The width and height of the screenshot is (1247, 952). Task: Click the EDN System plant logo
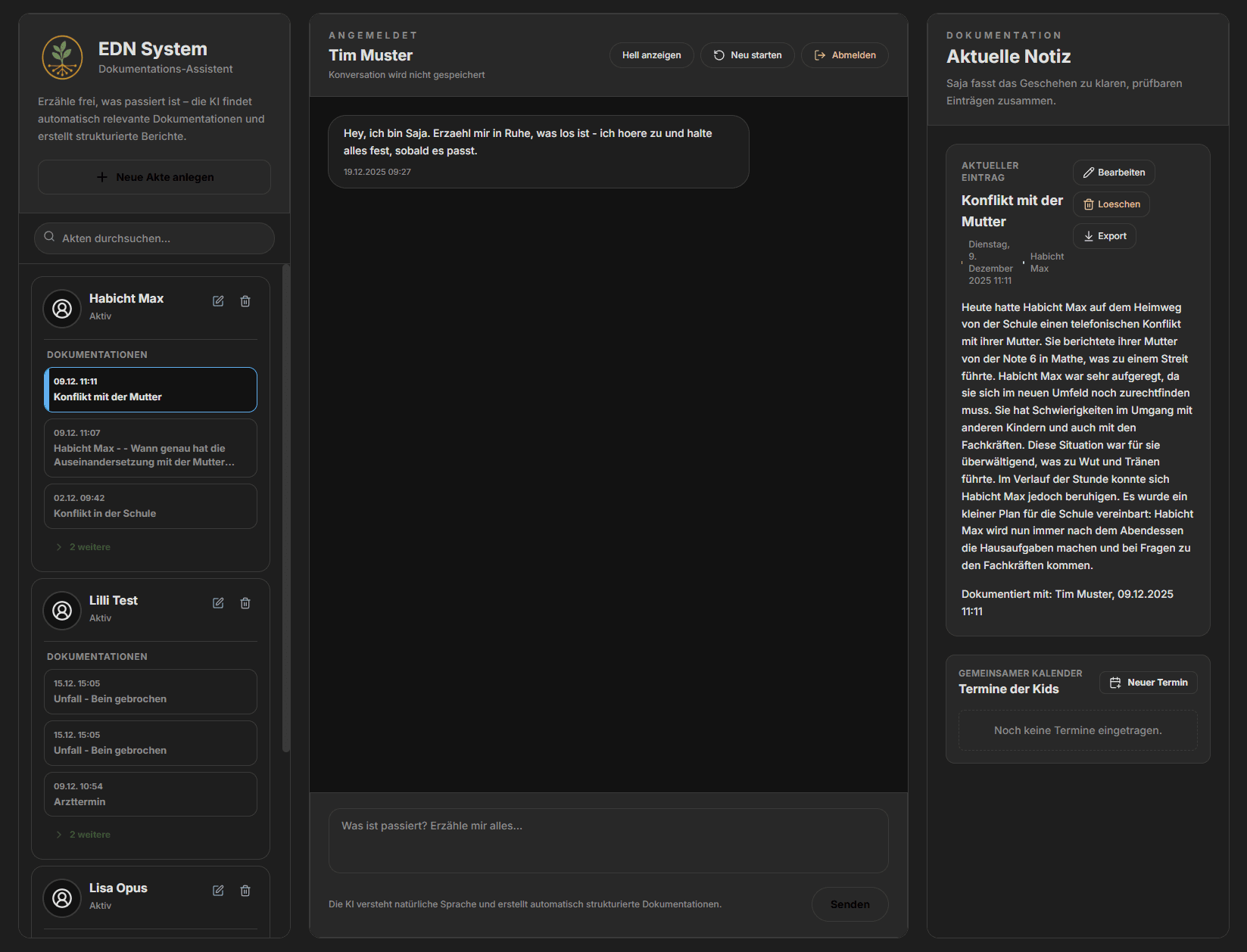click(63, 57)
